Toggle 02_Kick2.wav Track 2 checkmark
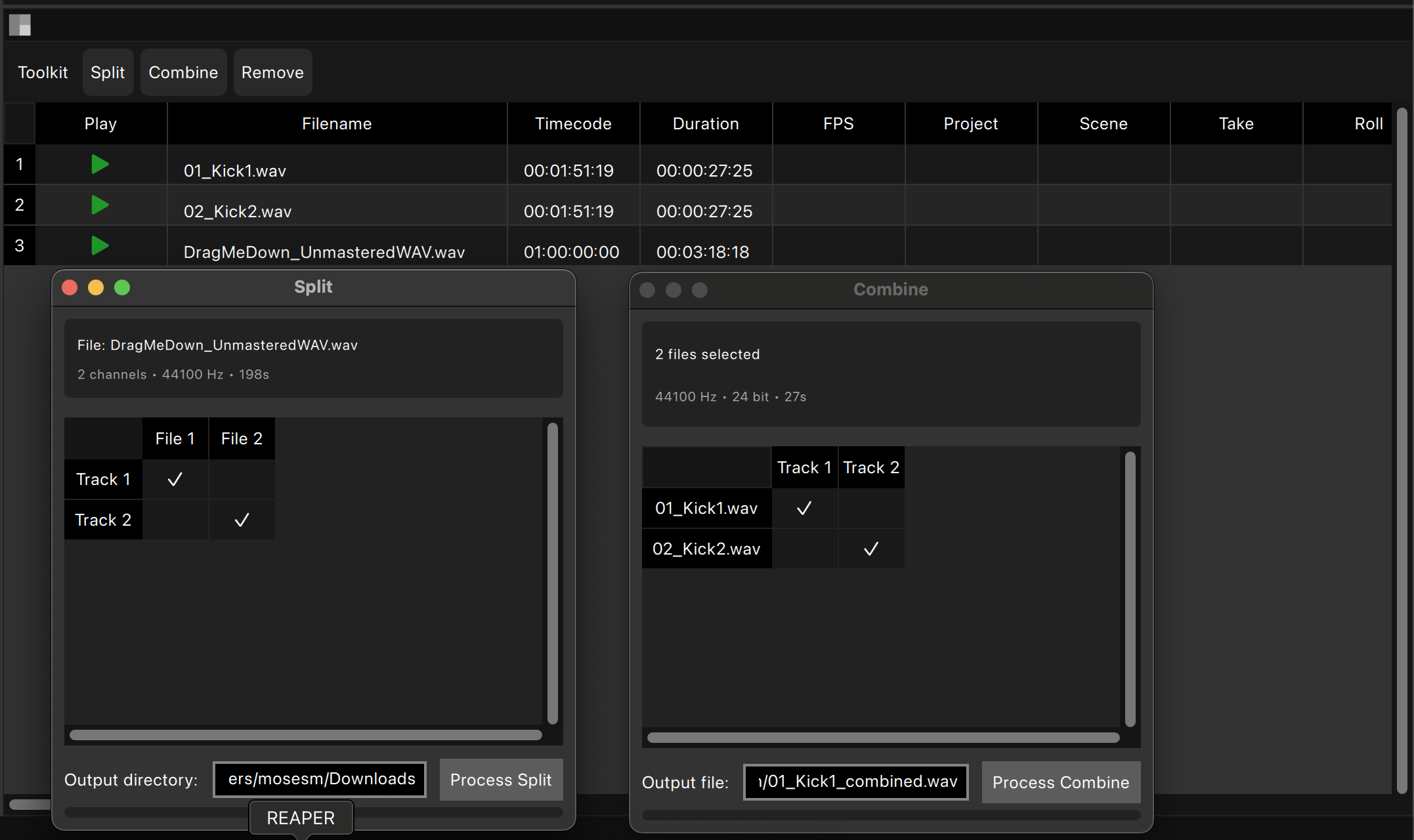Viewport: 1414px width, 840px height. point(871,549)
